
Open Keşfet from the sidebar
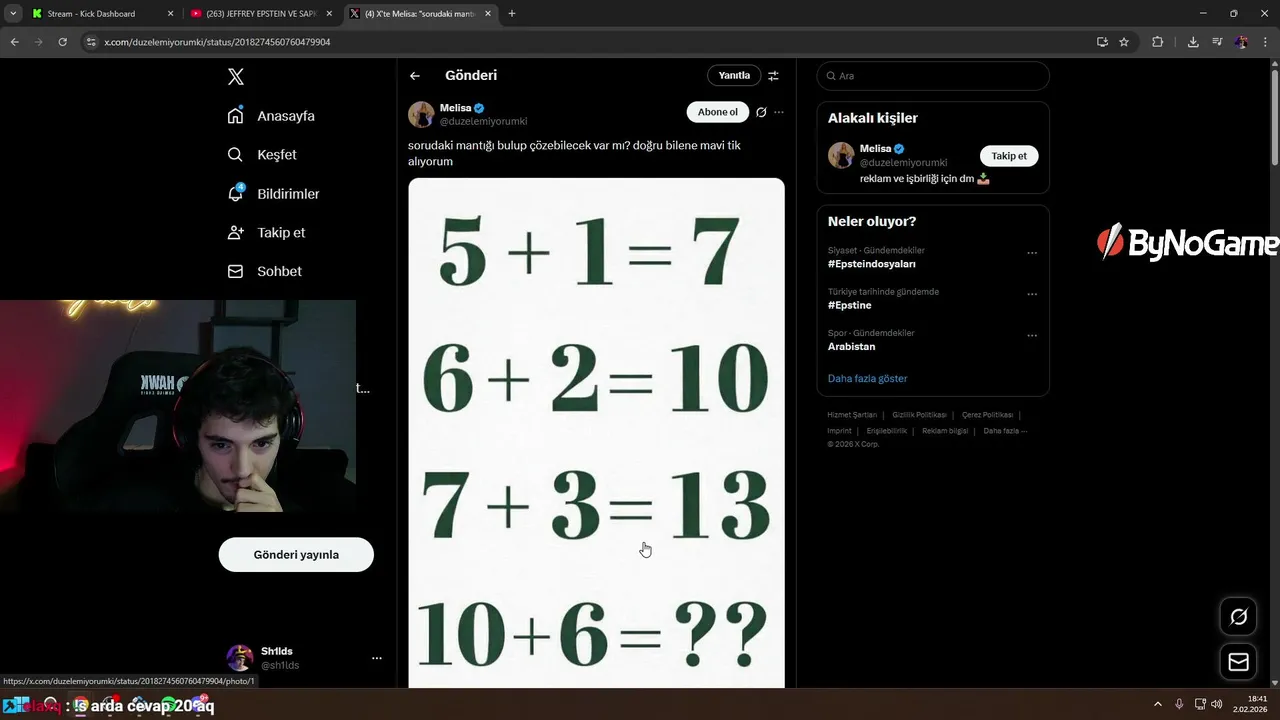pyautogui.click(x=262, y=155)
